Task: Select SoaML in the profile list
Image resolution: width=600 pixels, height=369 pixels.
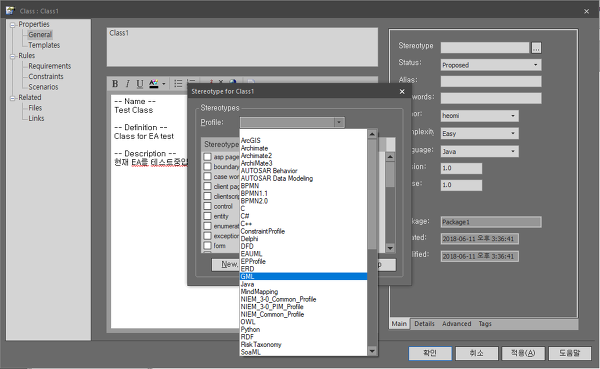Action: 303,352
